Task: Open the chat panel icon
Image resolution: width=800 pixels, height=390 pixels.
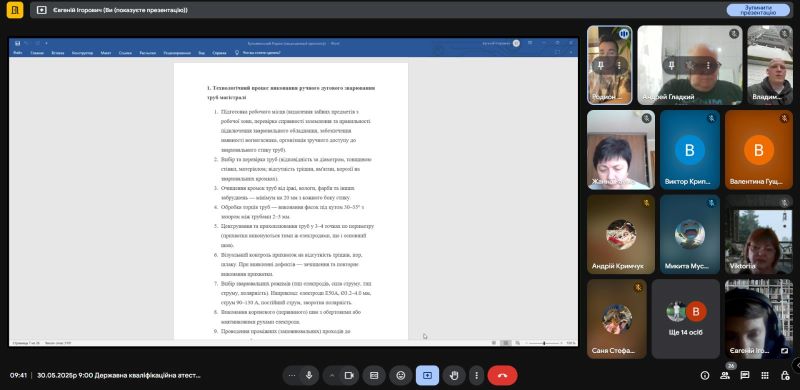Action: 745,375
